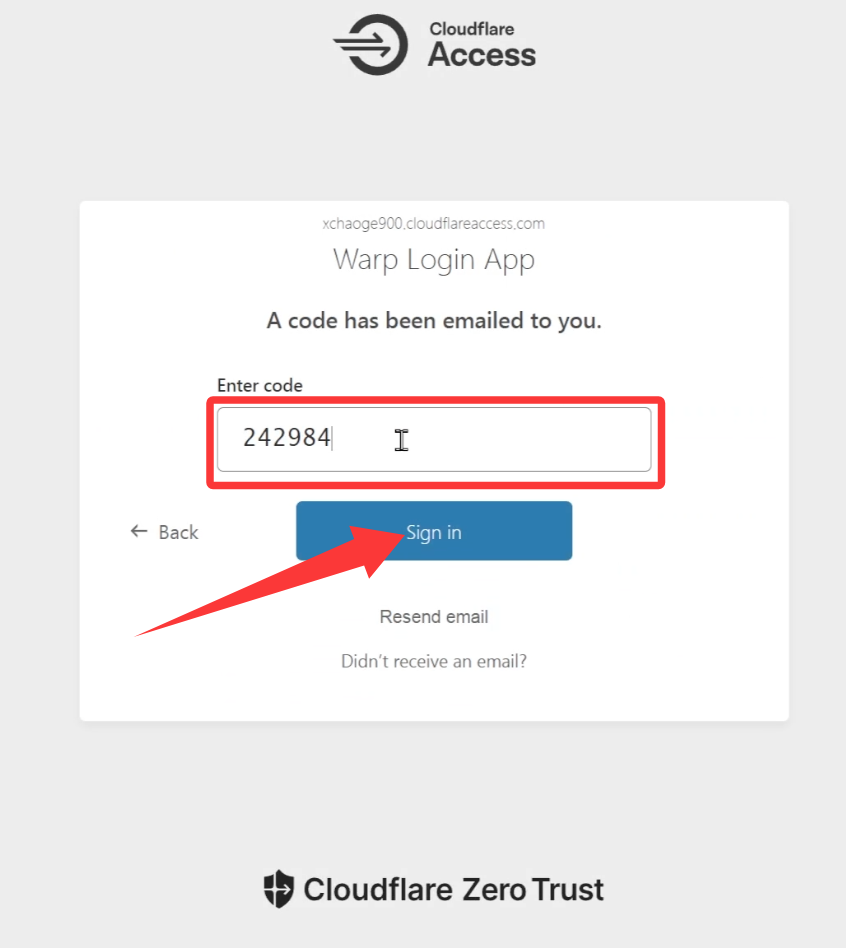The height and width of the screenshot is (948, 846).
Task: Click the Cloudflare Zero Trust shield icon
Action: tap(278, 889)
